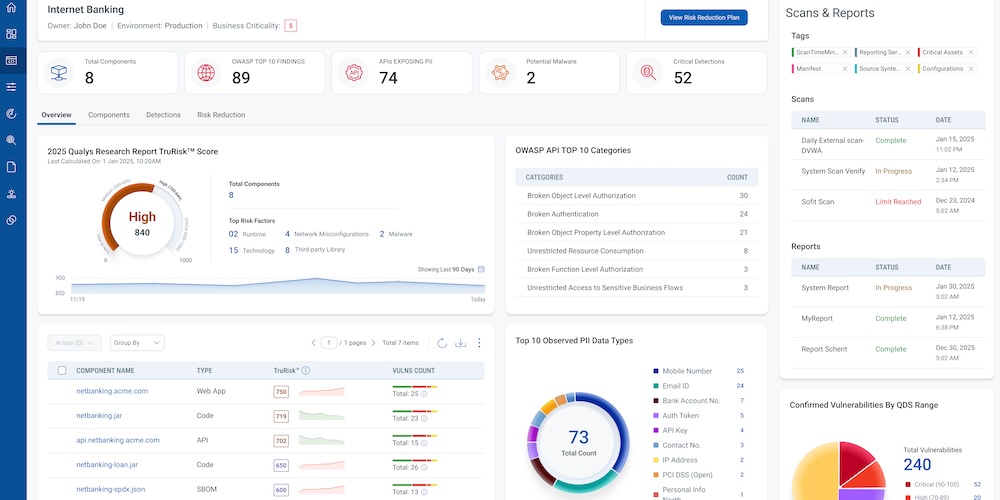Select the code window icon in sidebar

pos(11,61)
